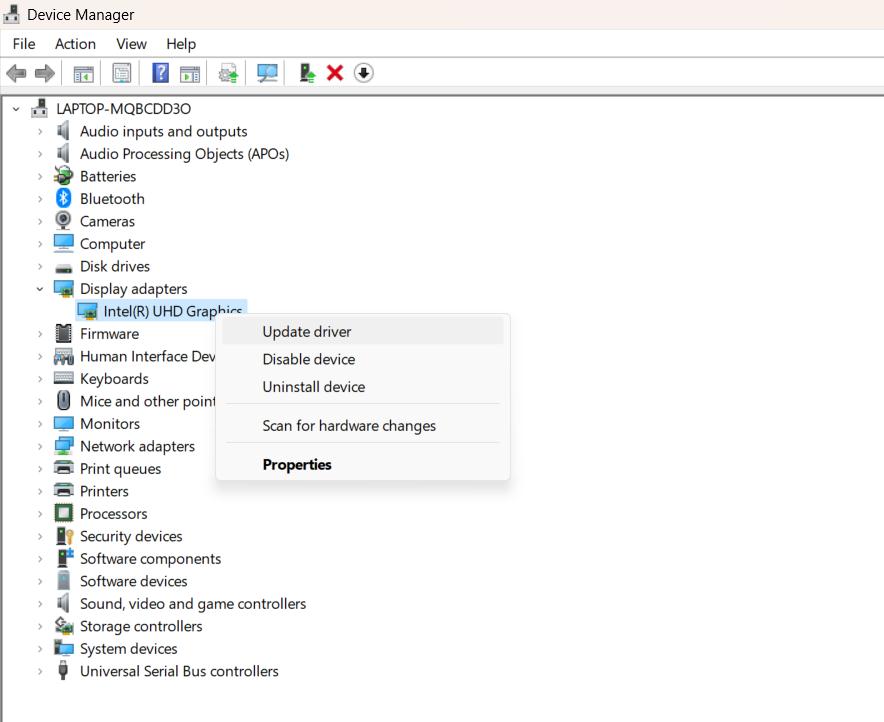Click the Scan for hardware changes toolbar icon

click(x=266, y=72)
